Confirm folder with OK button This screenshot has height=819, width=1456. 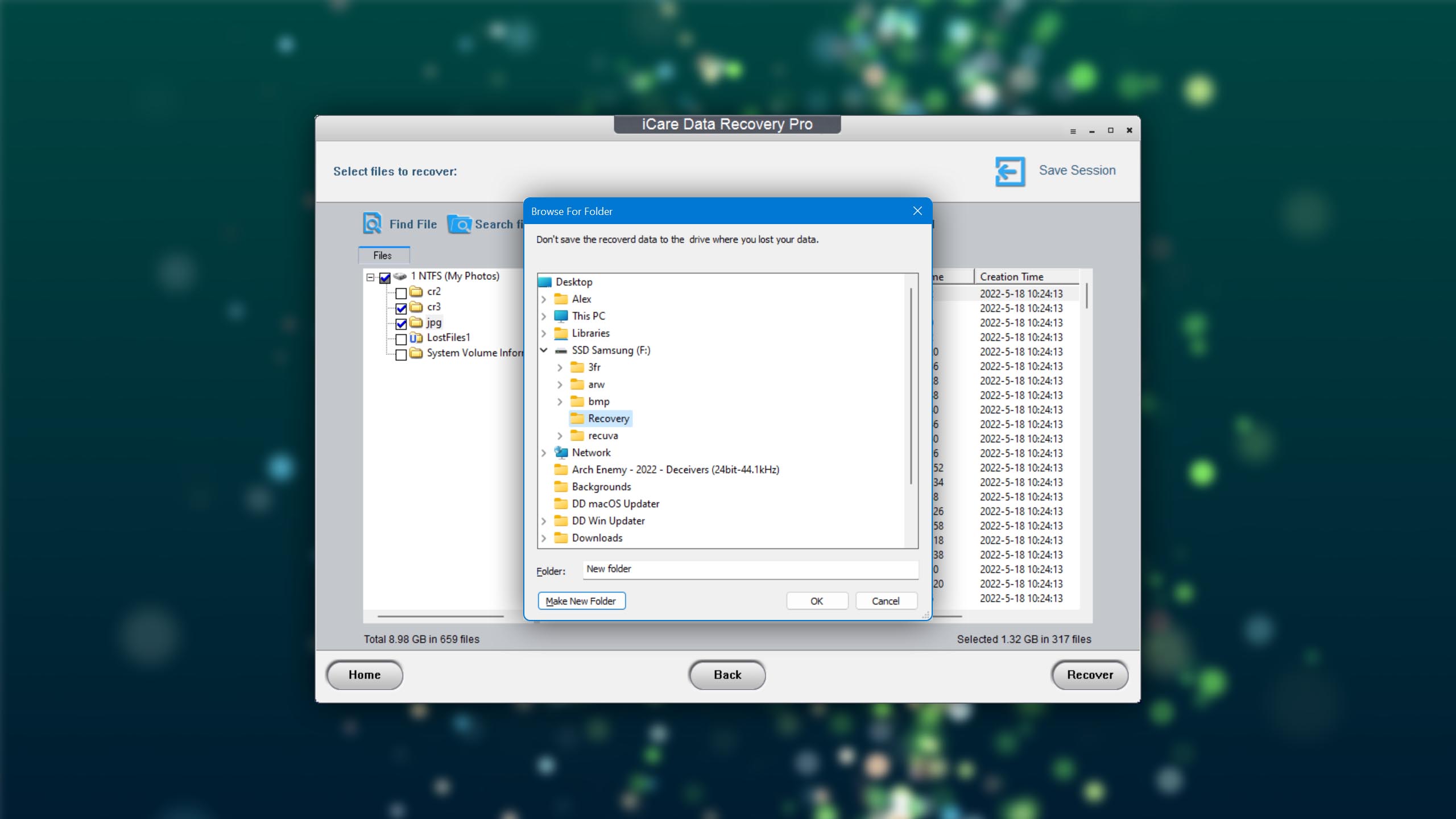817,601
